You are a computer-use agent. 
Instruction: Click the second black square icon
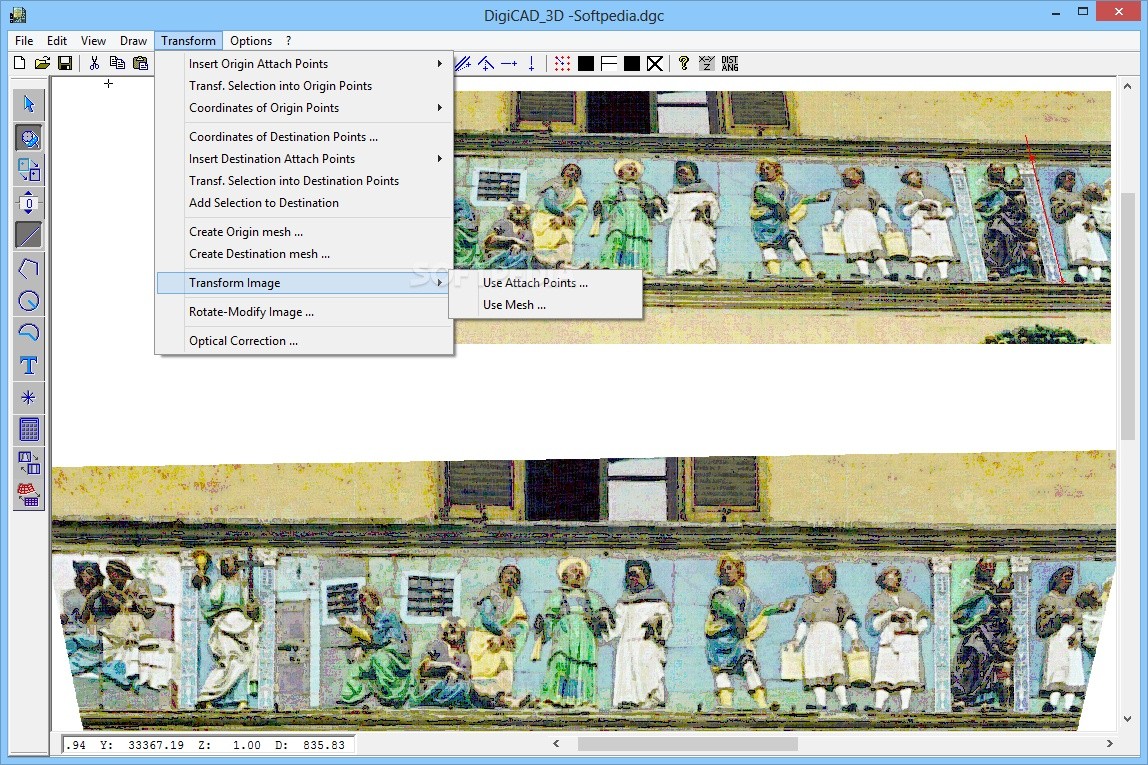click(x=632, y=64)
